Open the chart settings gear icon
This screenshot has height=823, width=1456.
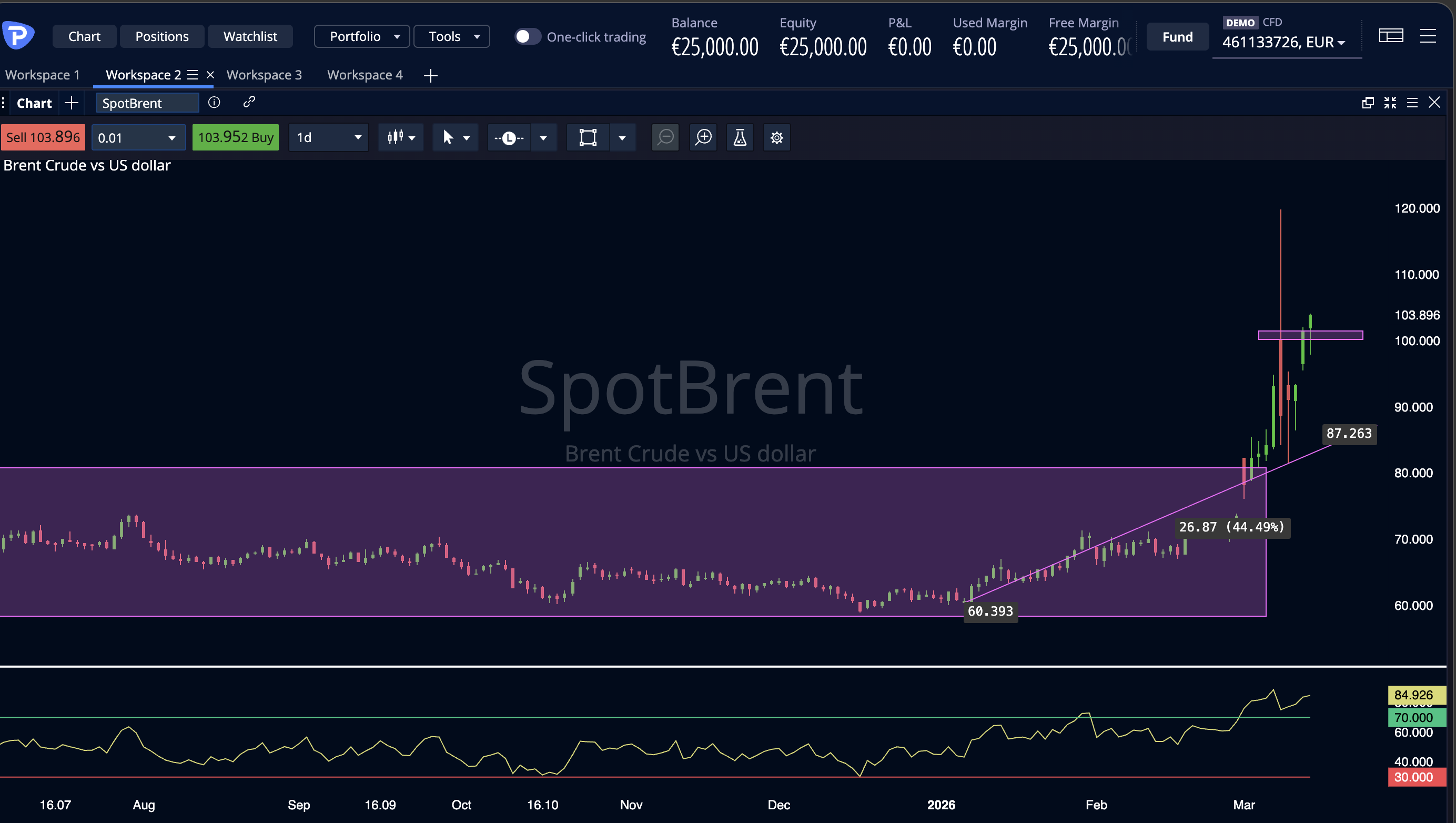[776, 137]
